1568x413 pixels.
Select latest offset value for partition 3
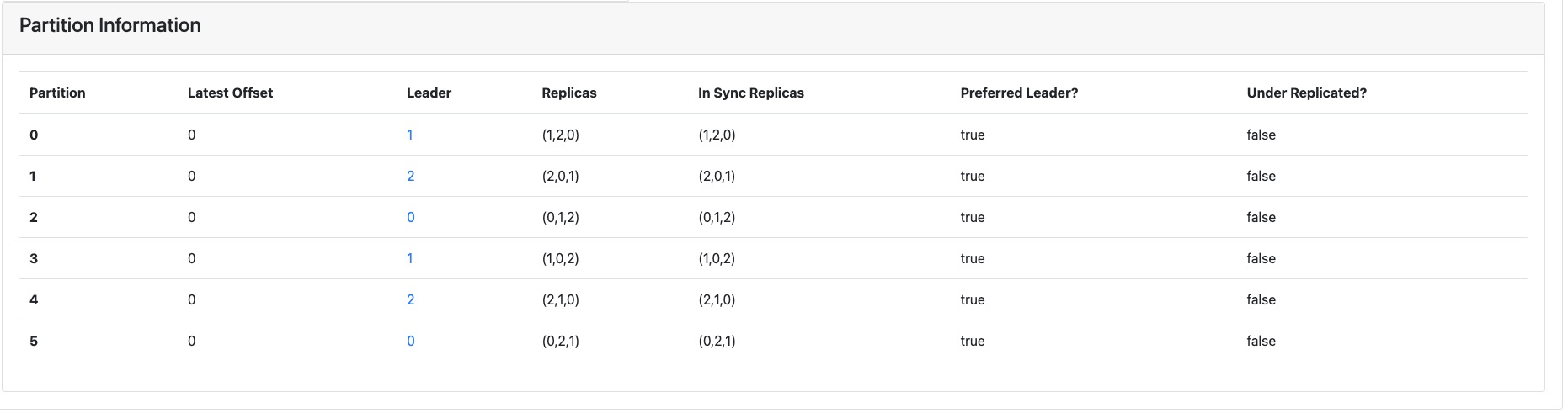pyautogui.click(x=191, y=258)
